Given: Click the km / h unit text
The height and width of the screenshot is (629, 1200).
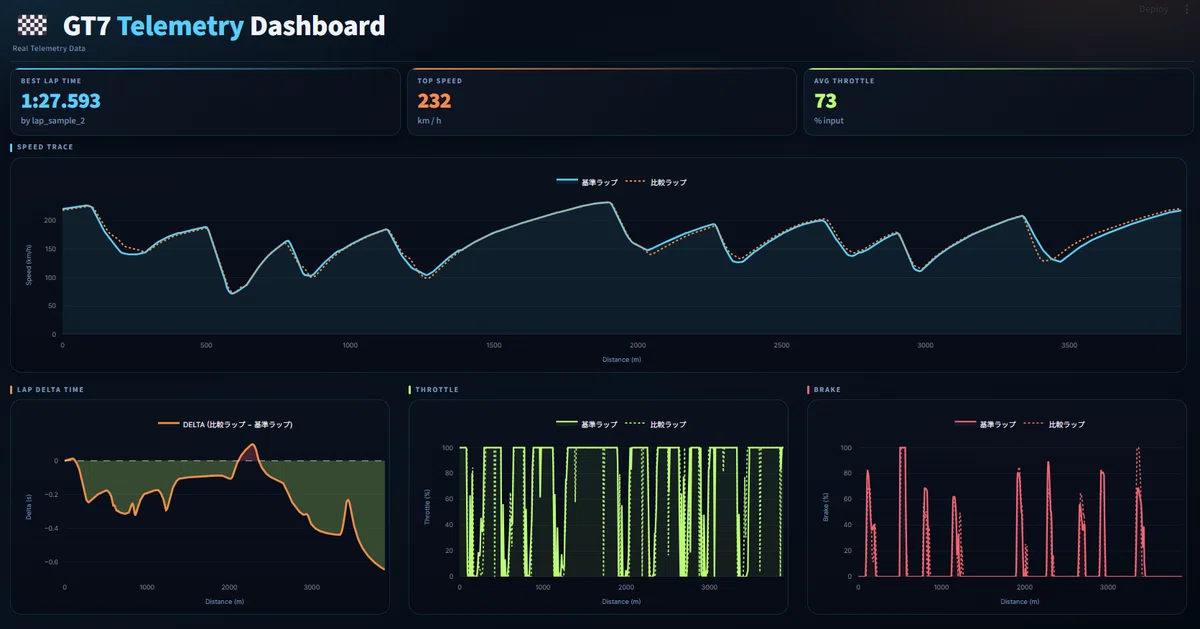Looking at the screenshot, I should [x=430, y=121].
